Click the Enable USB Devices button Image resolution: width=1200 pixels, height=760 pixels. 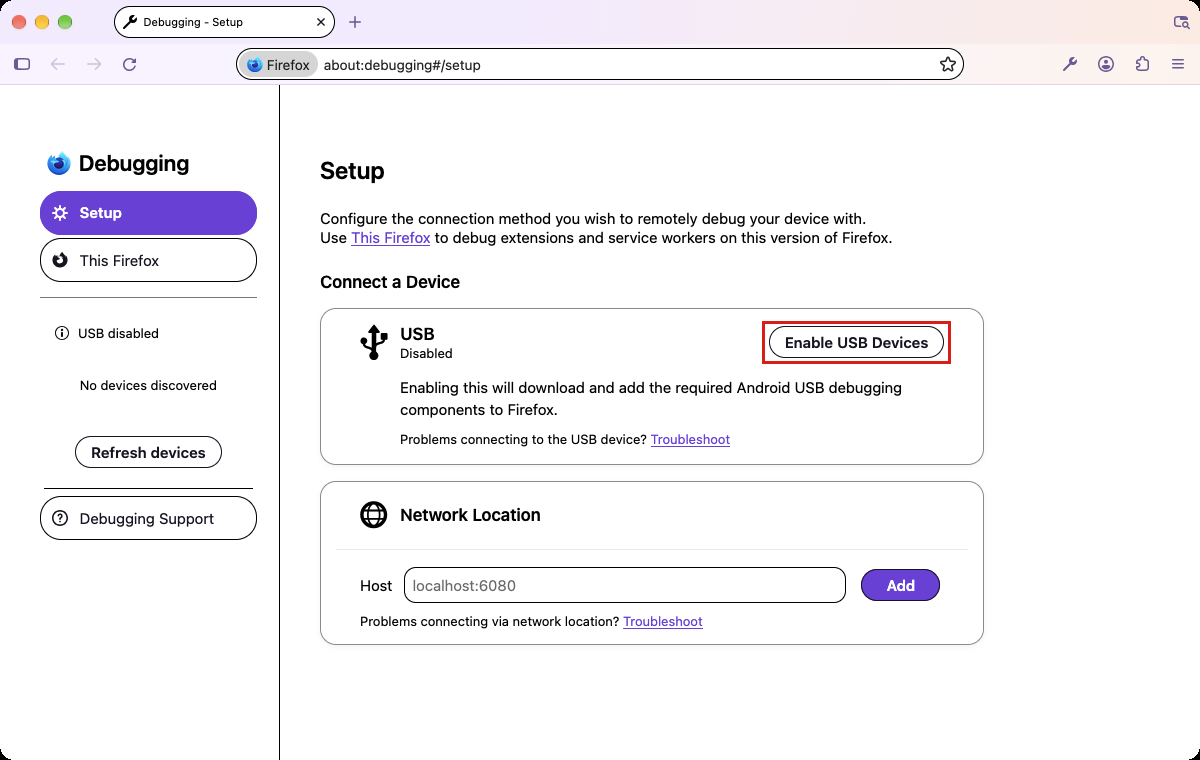tap(856, 342)
